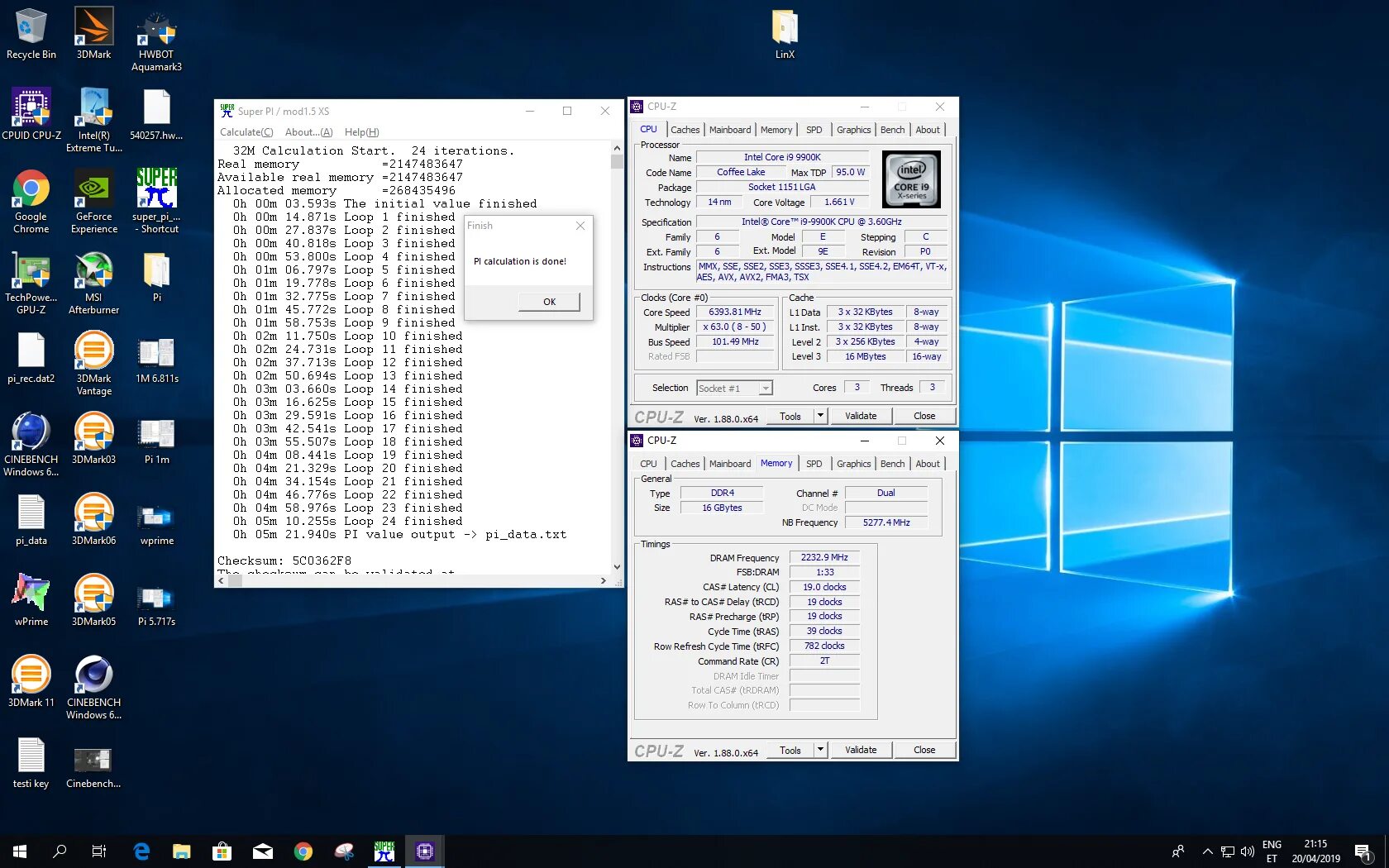Open the notification center icon
Viewport: 1389px width, 868px height.
tap(1363, 851)
